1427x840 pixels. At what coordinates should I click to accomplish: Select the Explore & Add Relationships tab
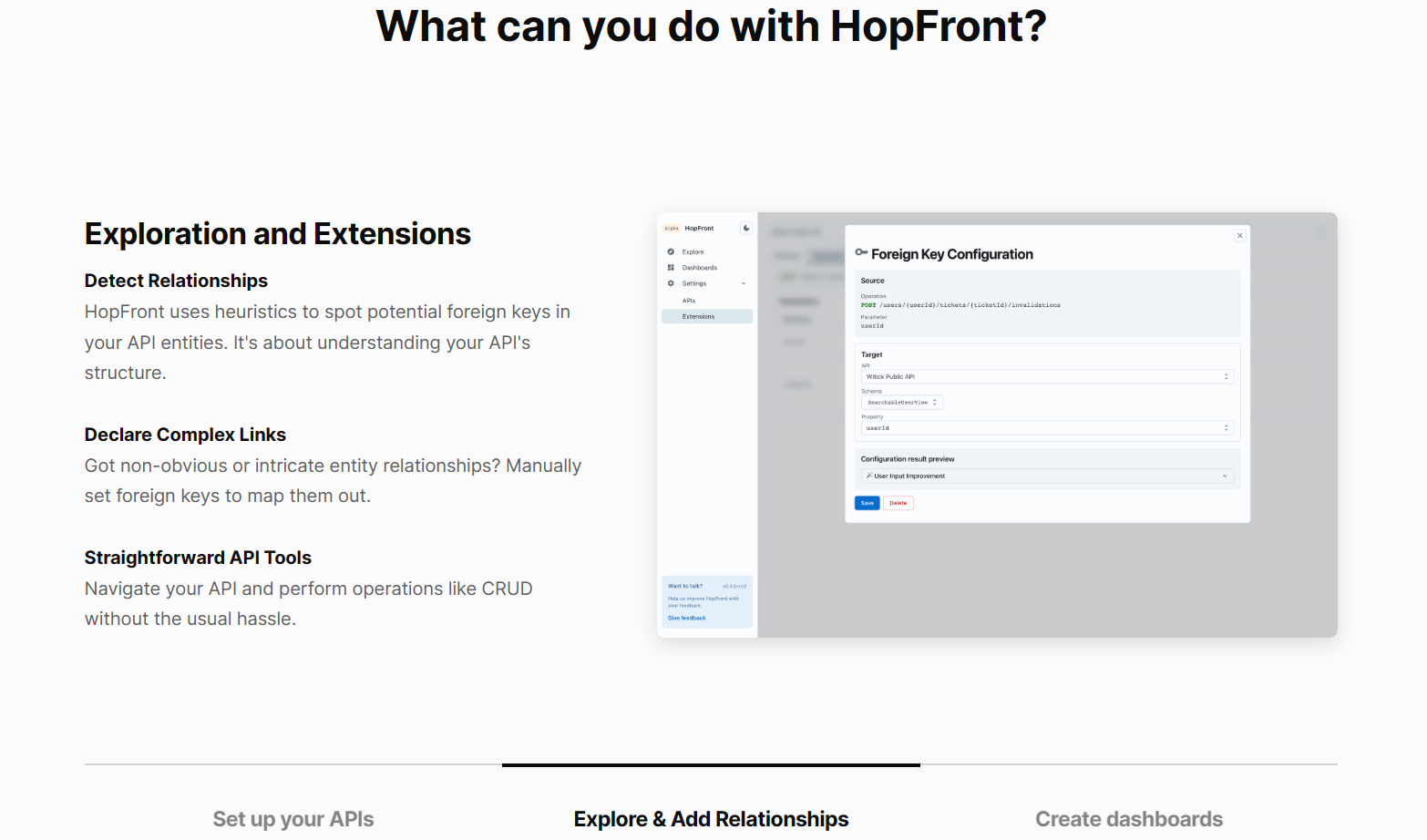(x=711, y=819)
